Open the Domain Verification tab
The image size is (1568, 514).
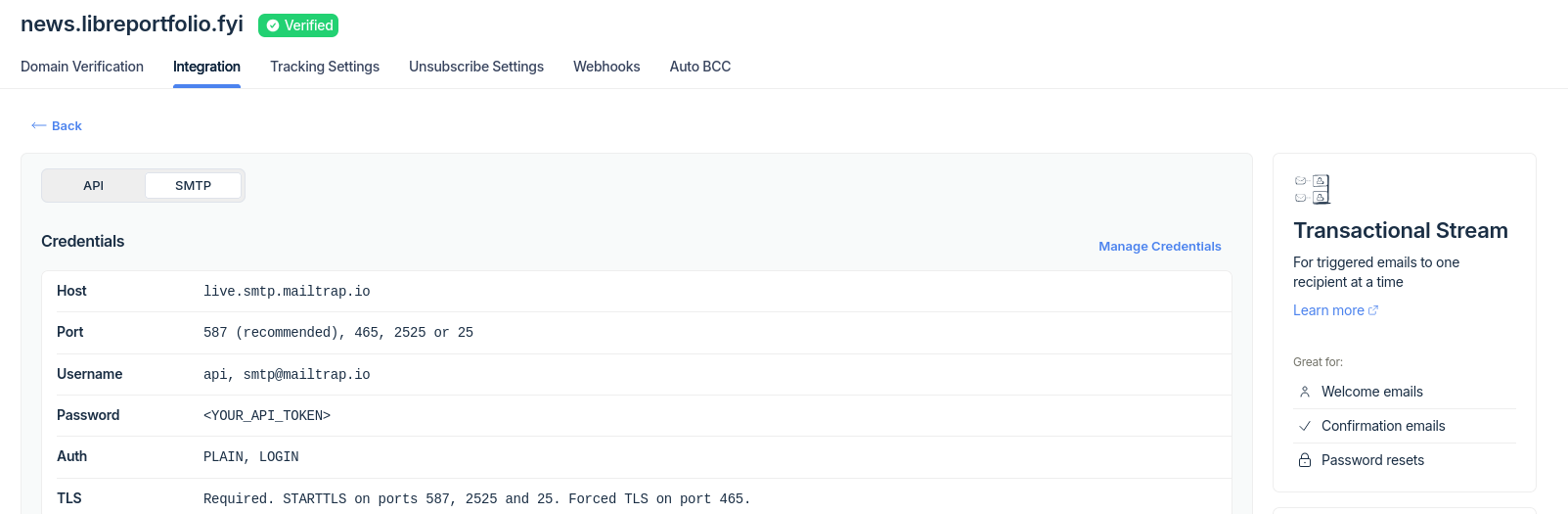(82, 67)
